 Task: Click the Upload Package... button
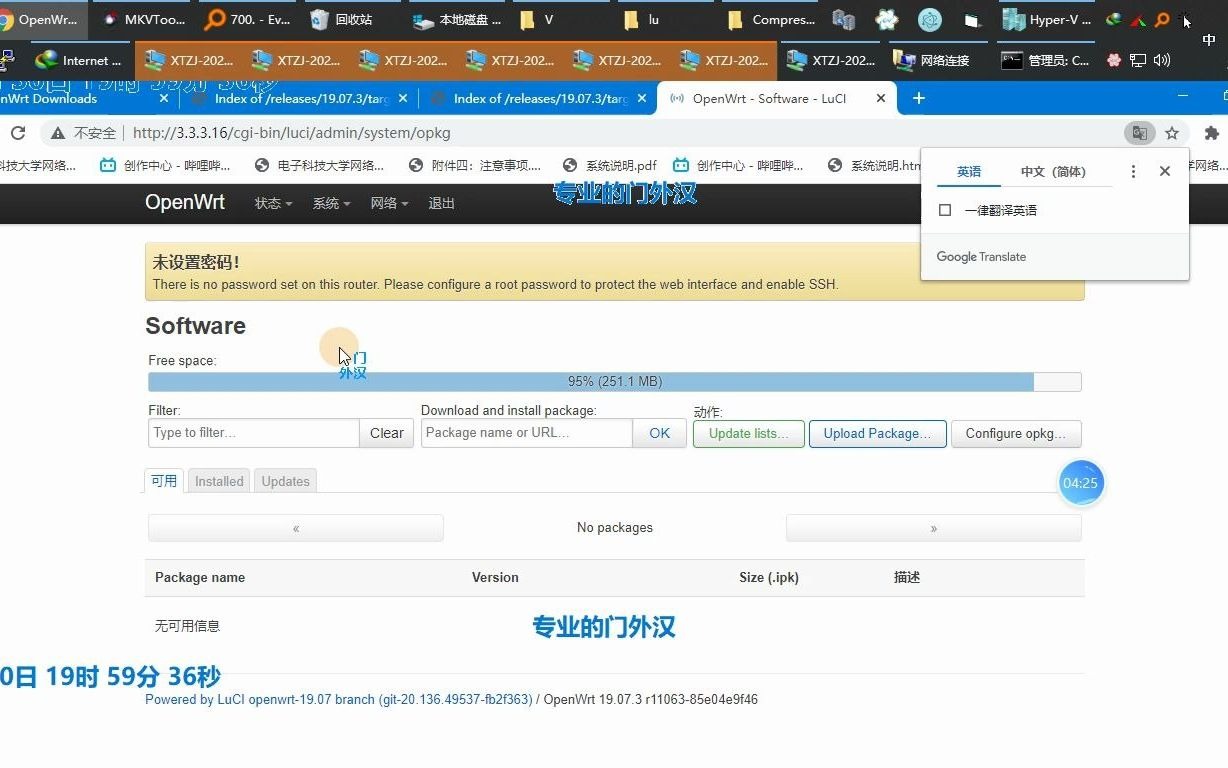(x=877, y=433)
